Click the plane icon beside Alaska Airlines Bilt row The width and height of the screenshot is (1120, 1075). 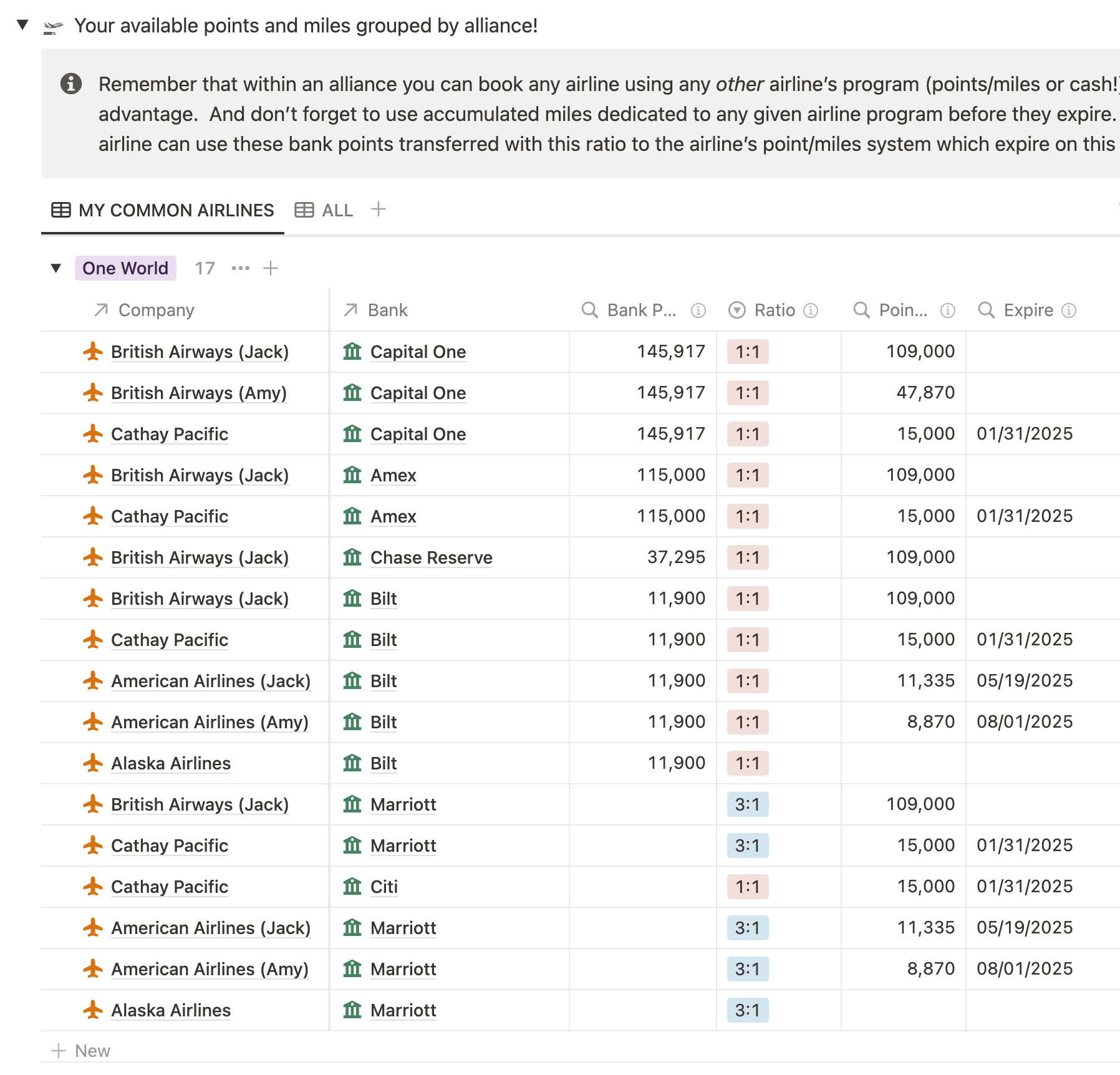(x=93, y=763)
